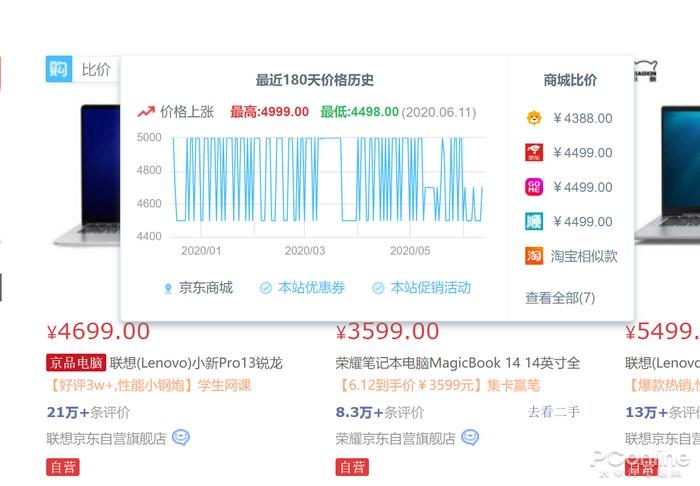
Task: Click the Lenovo Pro13 laptop thumbnail image
Action: (x=87, y=175)
